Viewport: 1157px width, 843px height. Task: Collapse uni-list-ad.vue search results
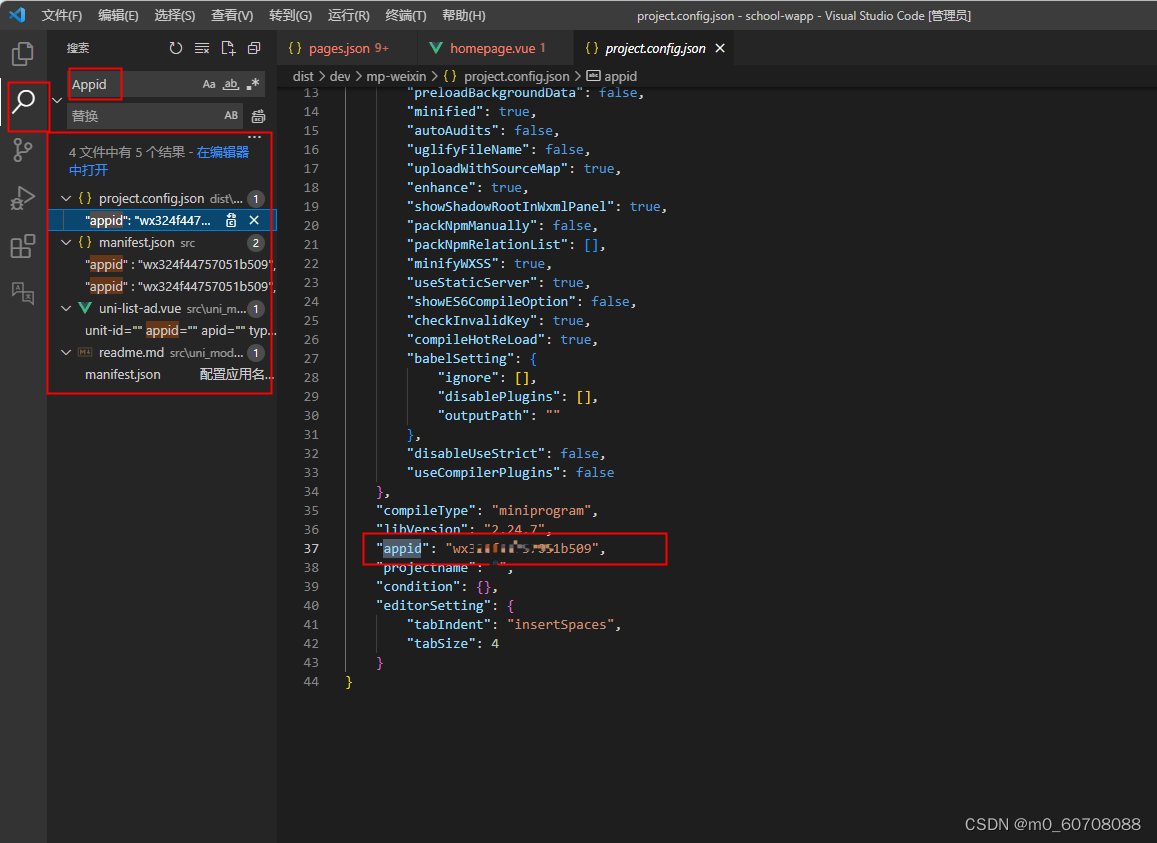[66, 309]
